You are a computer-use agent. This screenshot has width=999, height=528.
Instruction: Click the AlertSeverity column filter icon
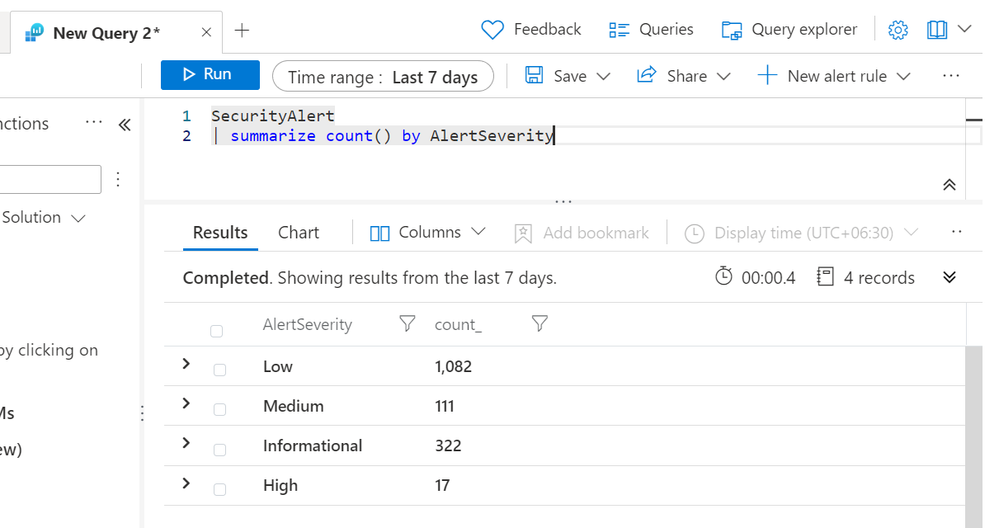tap(407, 324)
